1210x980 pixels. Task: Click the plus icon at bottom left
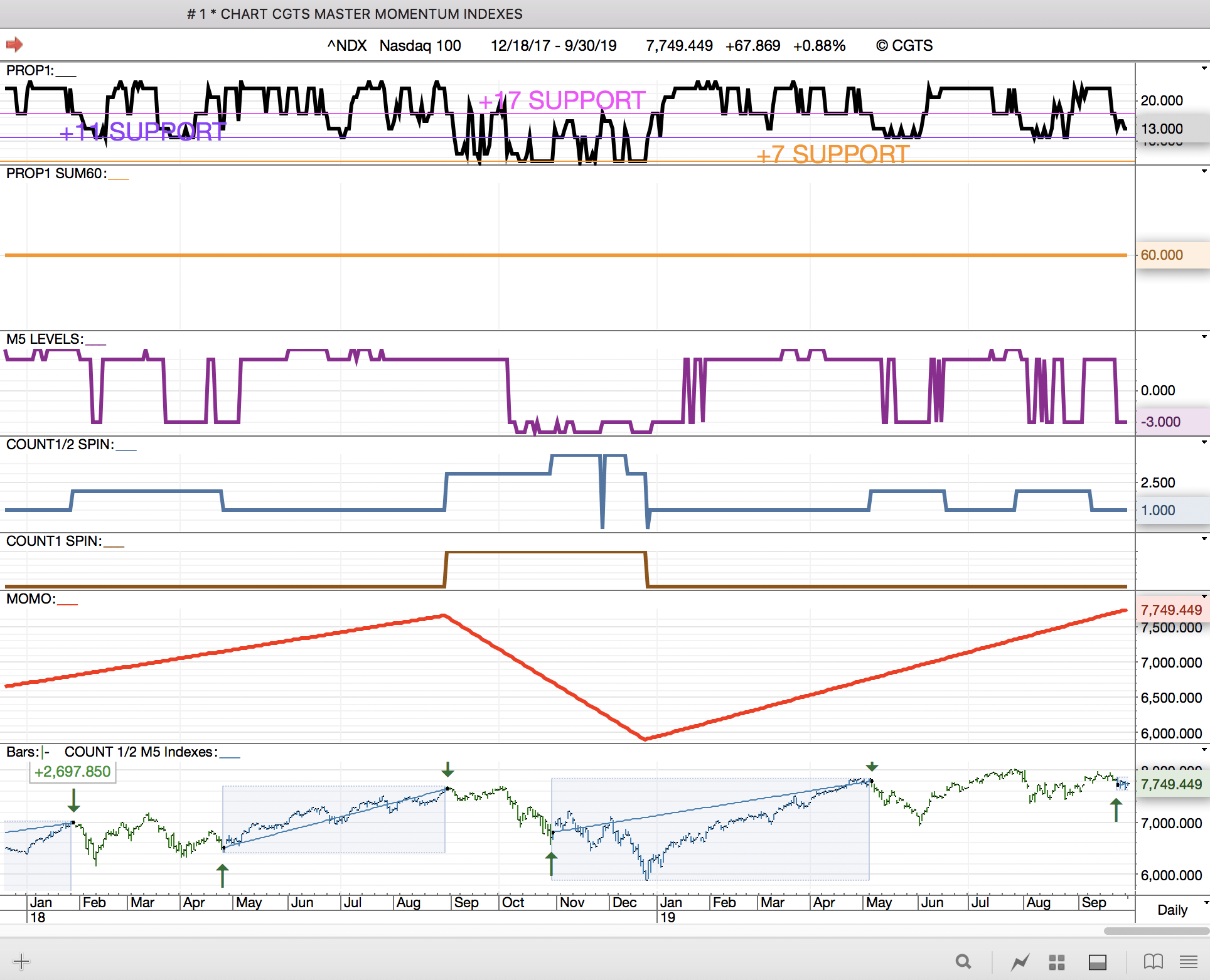coord(21,961)
